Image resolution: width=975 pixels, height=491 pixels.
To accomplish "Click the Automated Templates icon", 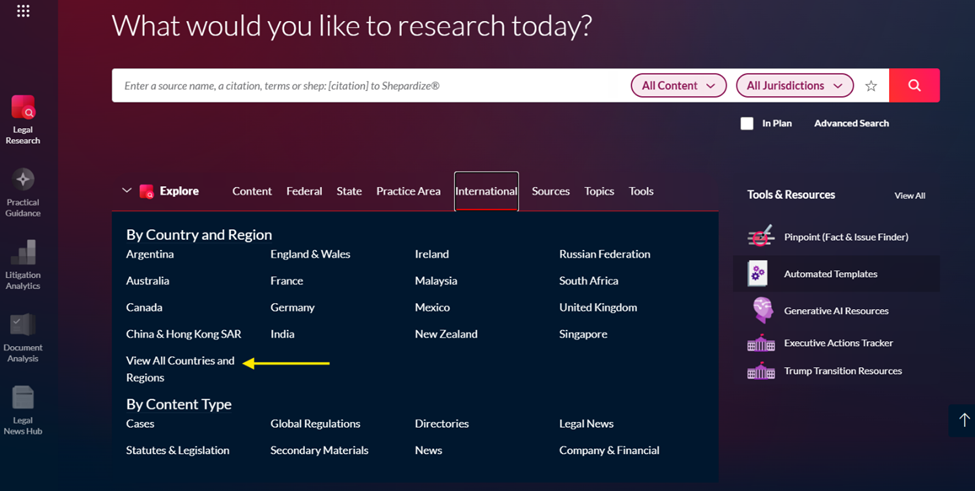I will [758, 273].
